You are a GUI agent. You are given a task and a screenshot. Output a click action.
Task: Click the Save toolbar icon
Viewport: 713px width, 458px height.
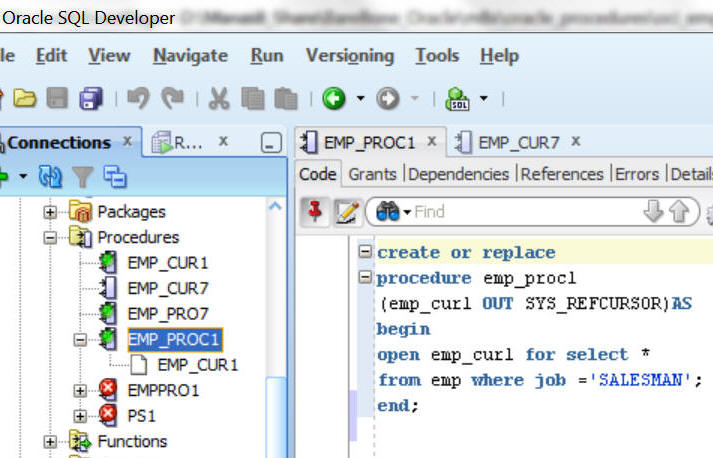tap(57, 98)
